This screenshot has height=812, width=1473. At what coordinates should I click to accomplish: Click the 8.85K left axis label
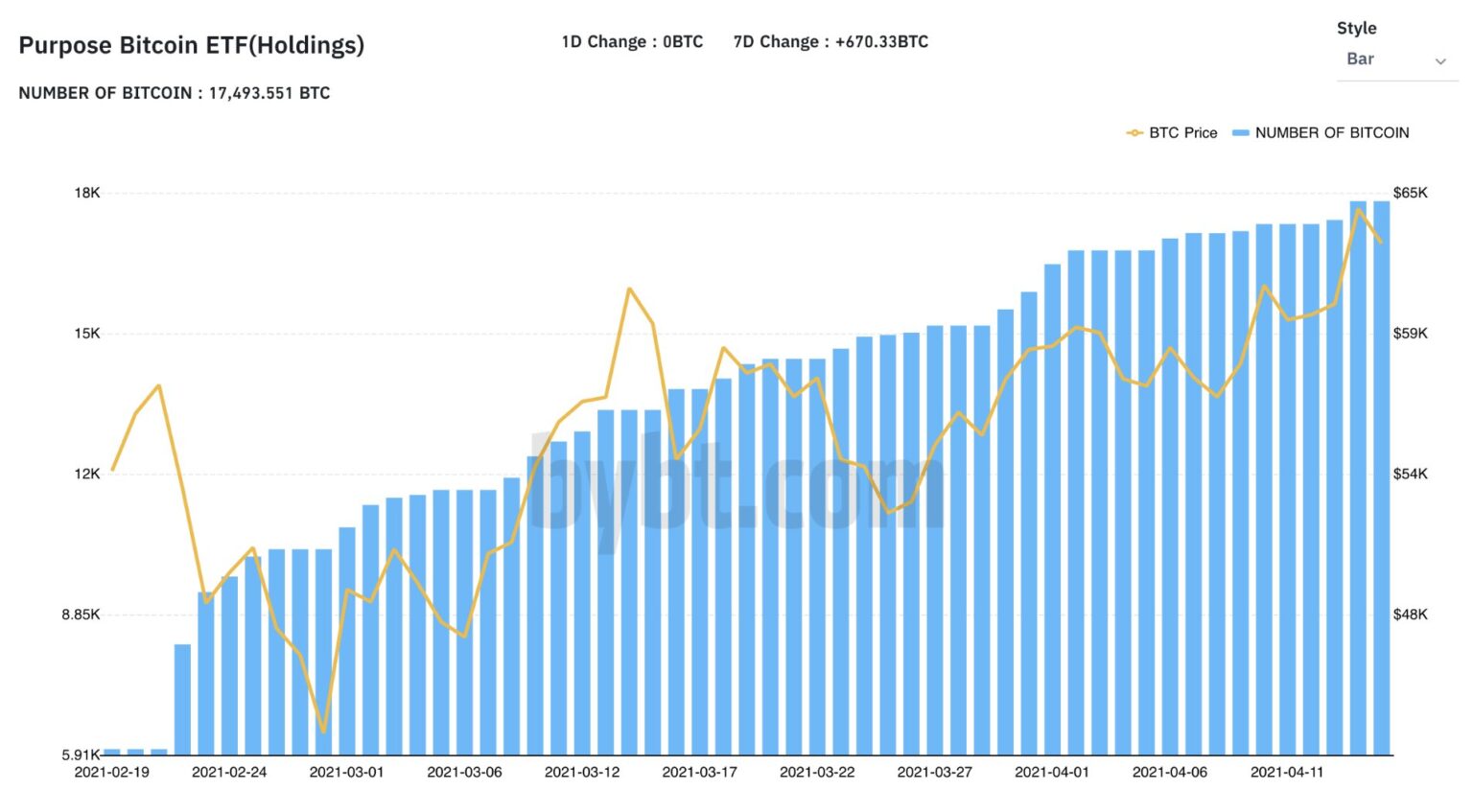point(81,615)
